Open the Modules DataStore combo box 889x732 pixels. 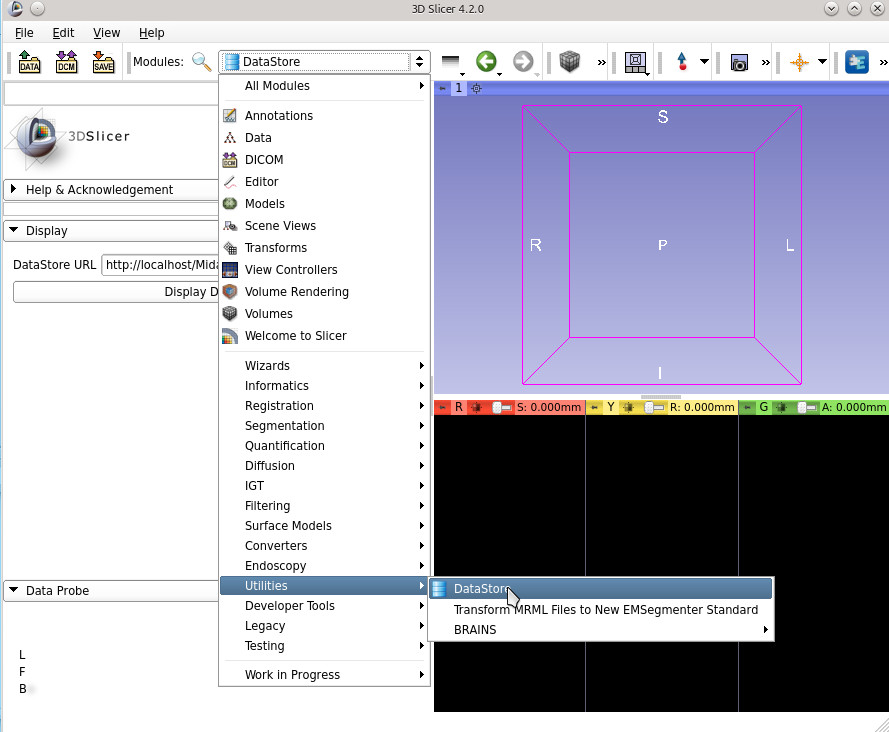[x=324, y=62]
